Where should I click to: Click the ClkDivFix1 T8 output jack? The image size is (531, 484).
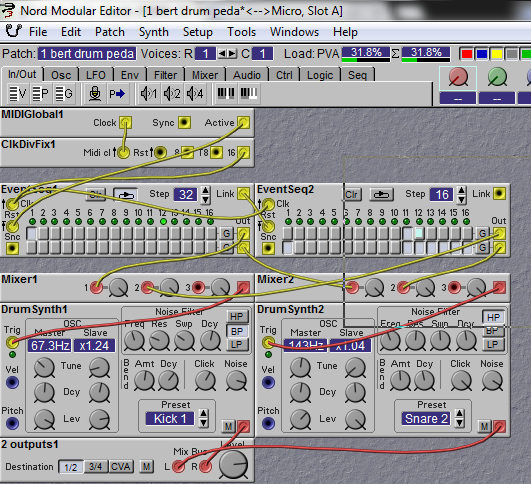coord(216,152)
